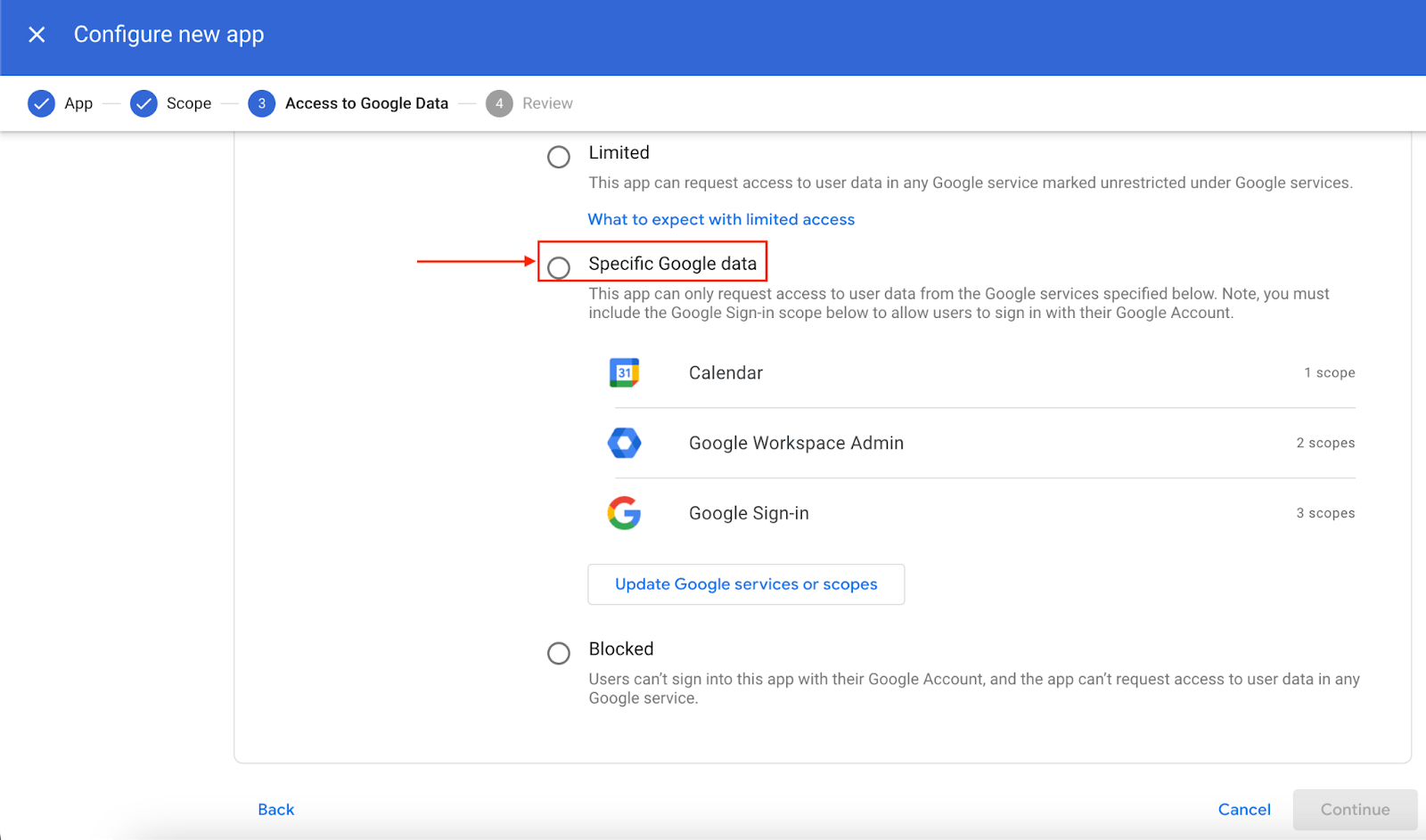The image size is (1426, 840).
Task: Cancel the app configuration
Action: (1244, 810)
